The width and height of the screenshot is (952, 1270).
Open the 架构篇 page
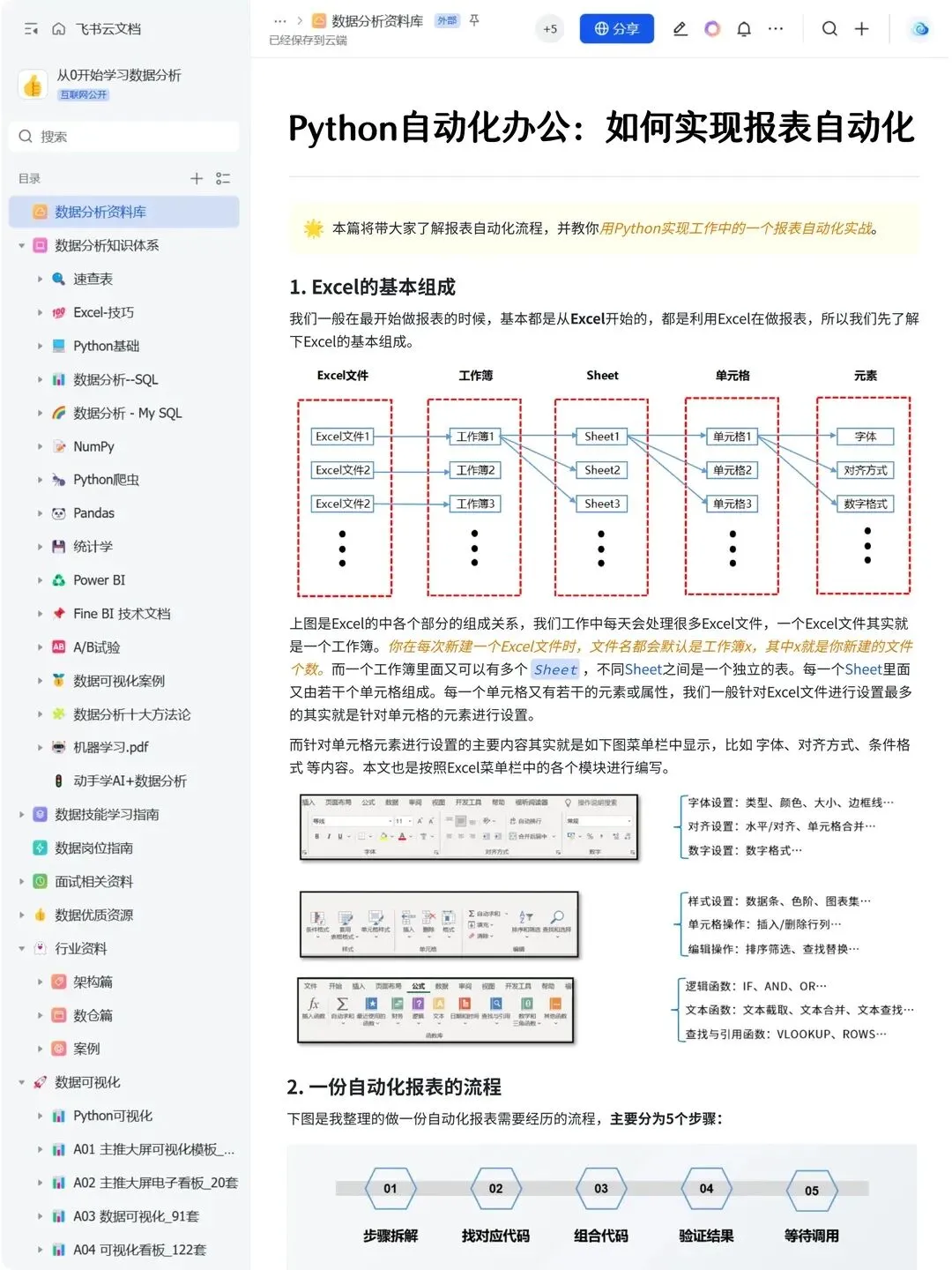[93, 982]
